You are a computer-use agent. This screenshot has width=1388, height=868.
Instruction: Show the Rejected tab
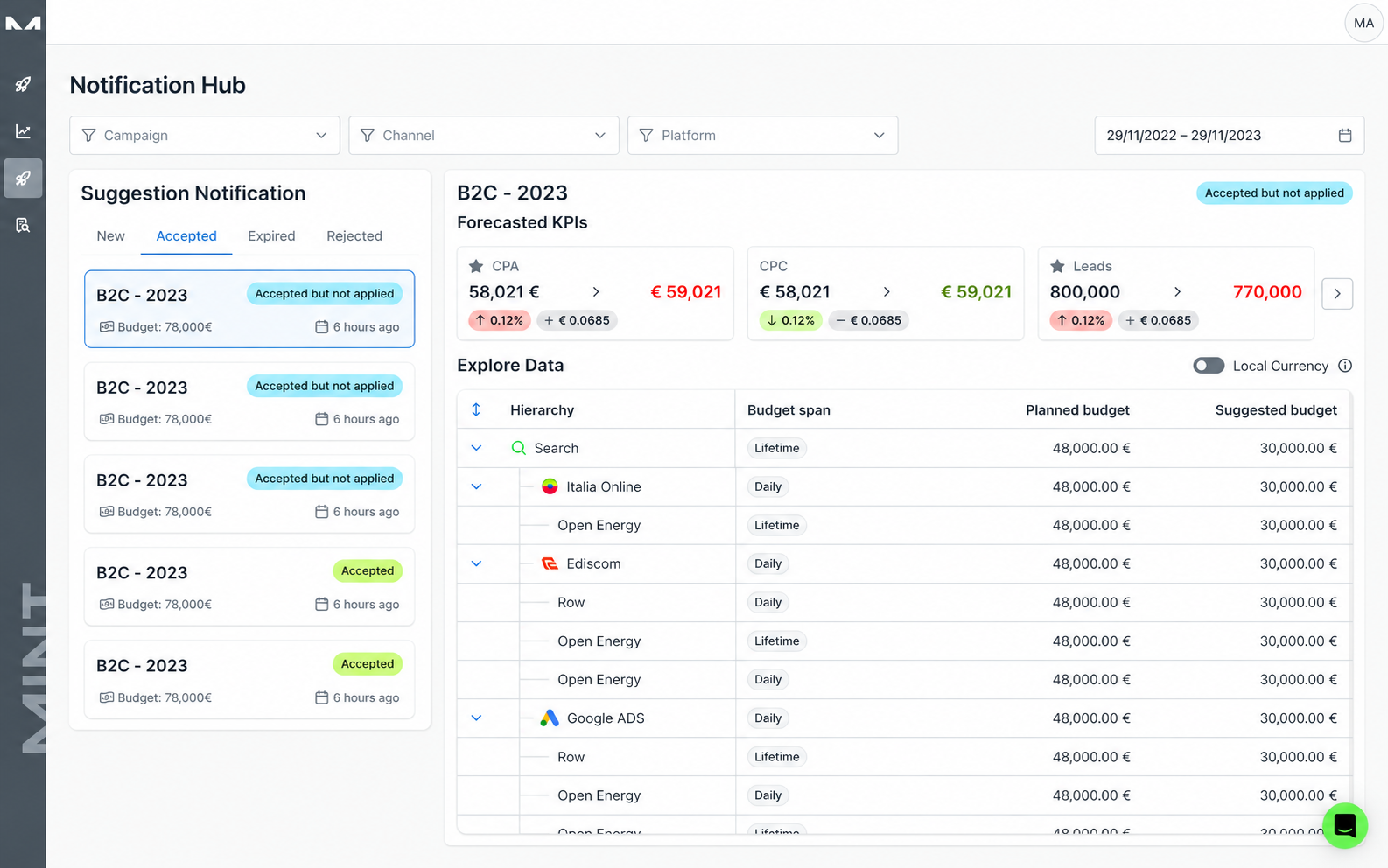point(354,236)
